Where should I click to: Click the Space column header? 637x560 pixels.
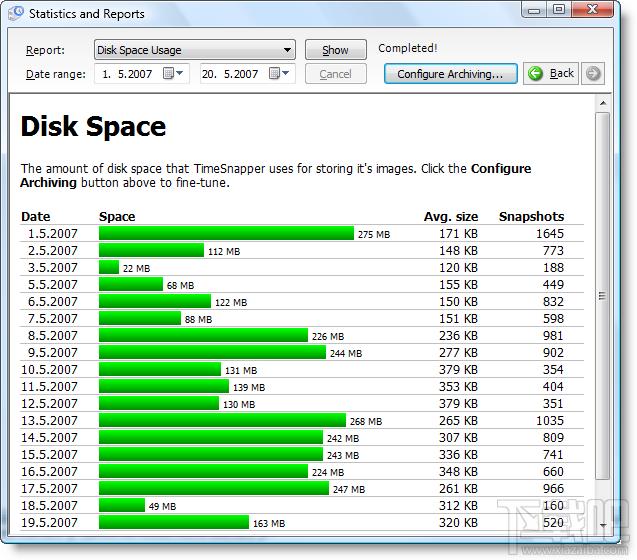pos(117,217)
